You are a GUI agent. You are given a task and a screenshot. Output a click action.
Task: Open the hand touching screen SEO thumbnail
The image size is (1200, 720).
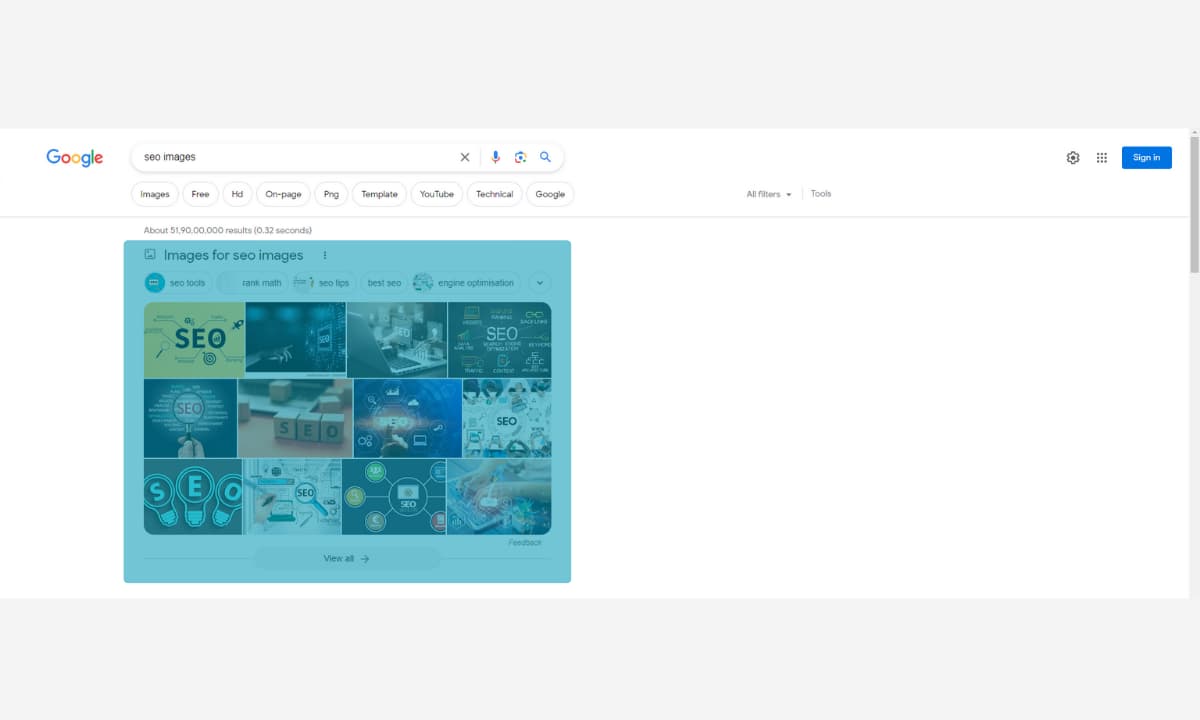click(296, 340)
